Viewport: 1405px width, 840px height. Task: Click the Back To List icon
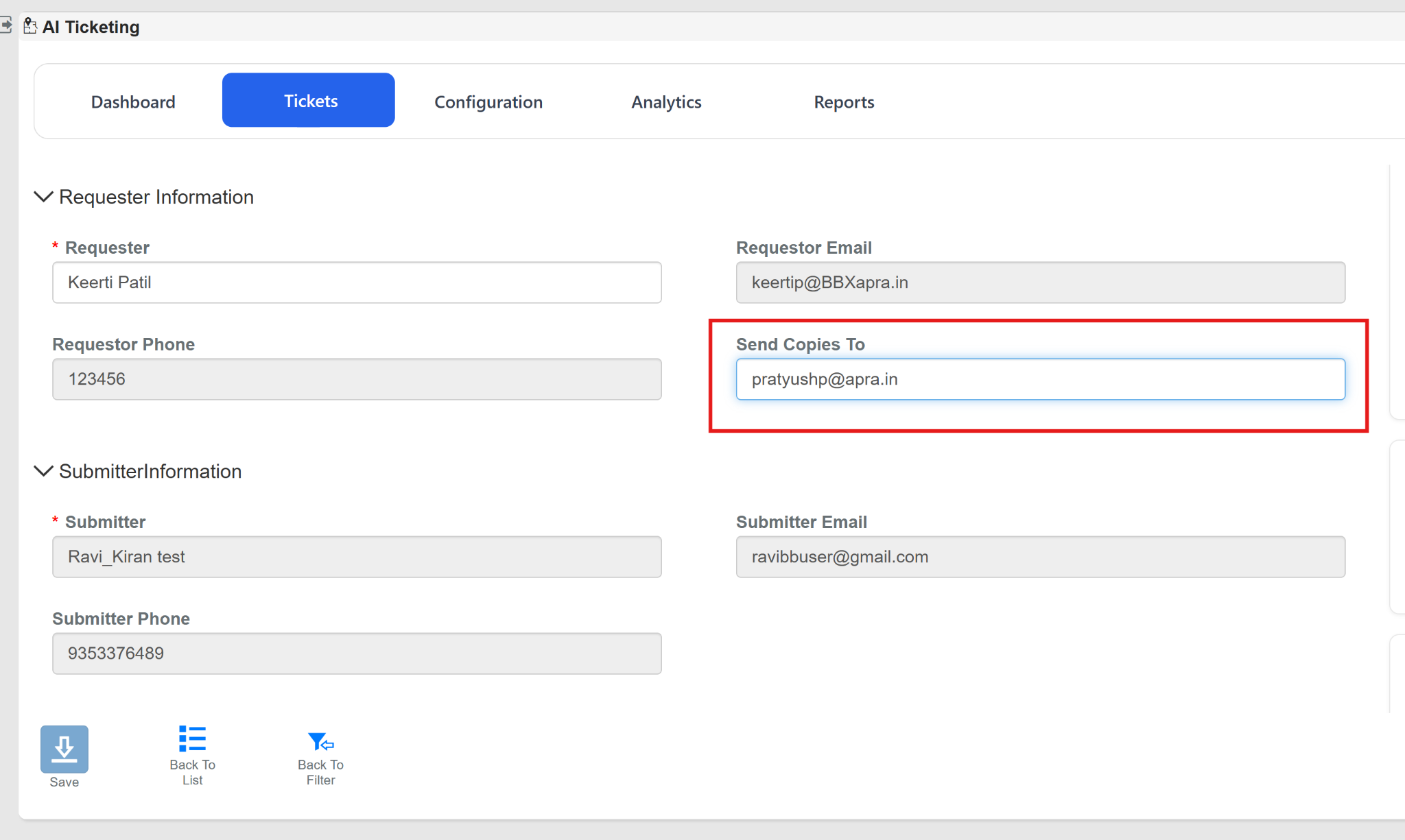[192, 739]
